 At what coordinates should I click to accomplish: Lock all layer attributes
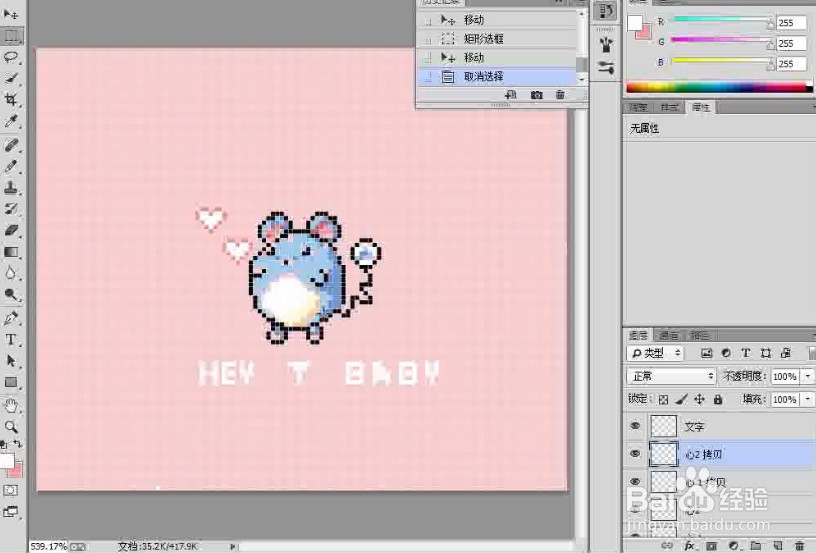718,400
